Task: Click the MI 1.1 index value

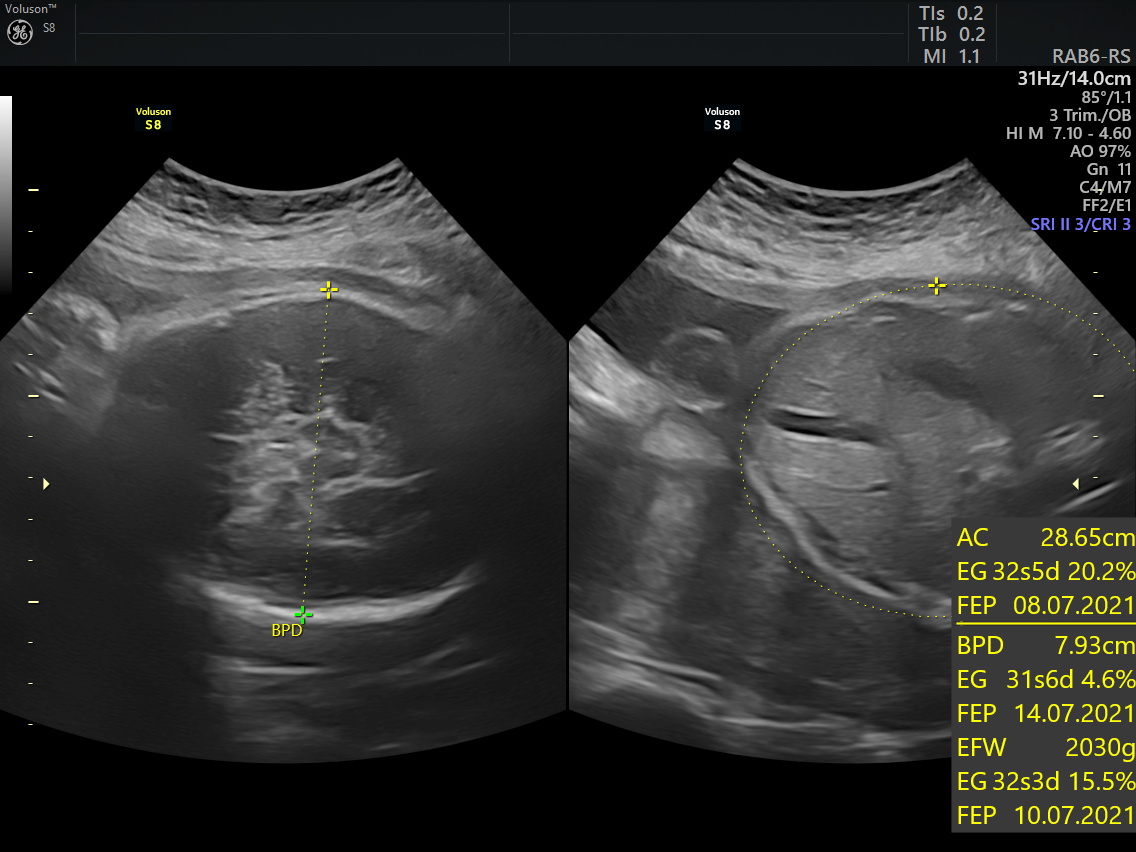Action: click(951, 56)
